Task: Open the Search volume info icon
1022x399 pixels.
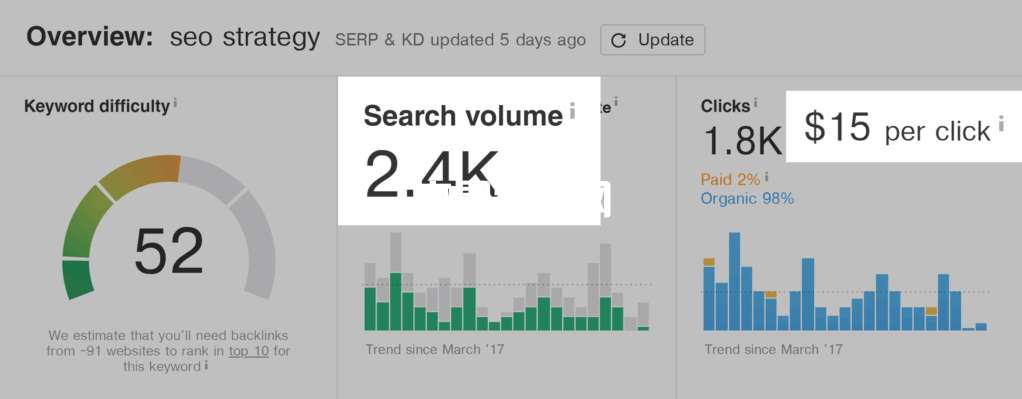Action: pos(572,110)
